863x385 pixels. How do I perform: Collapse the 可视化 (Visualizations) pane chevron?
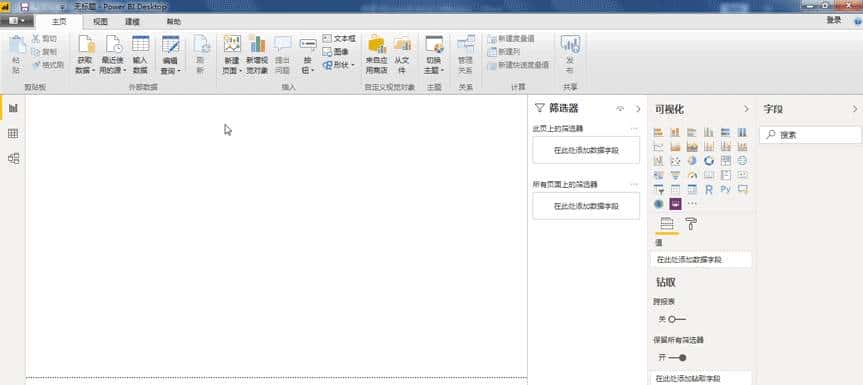[746, 109]
